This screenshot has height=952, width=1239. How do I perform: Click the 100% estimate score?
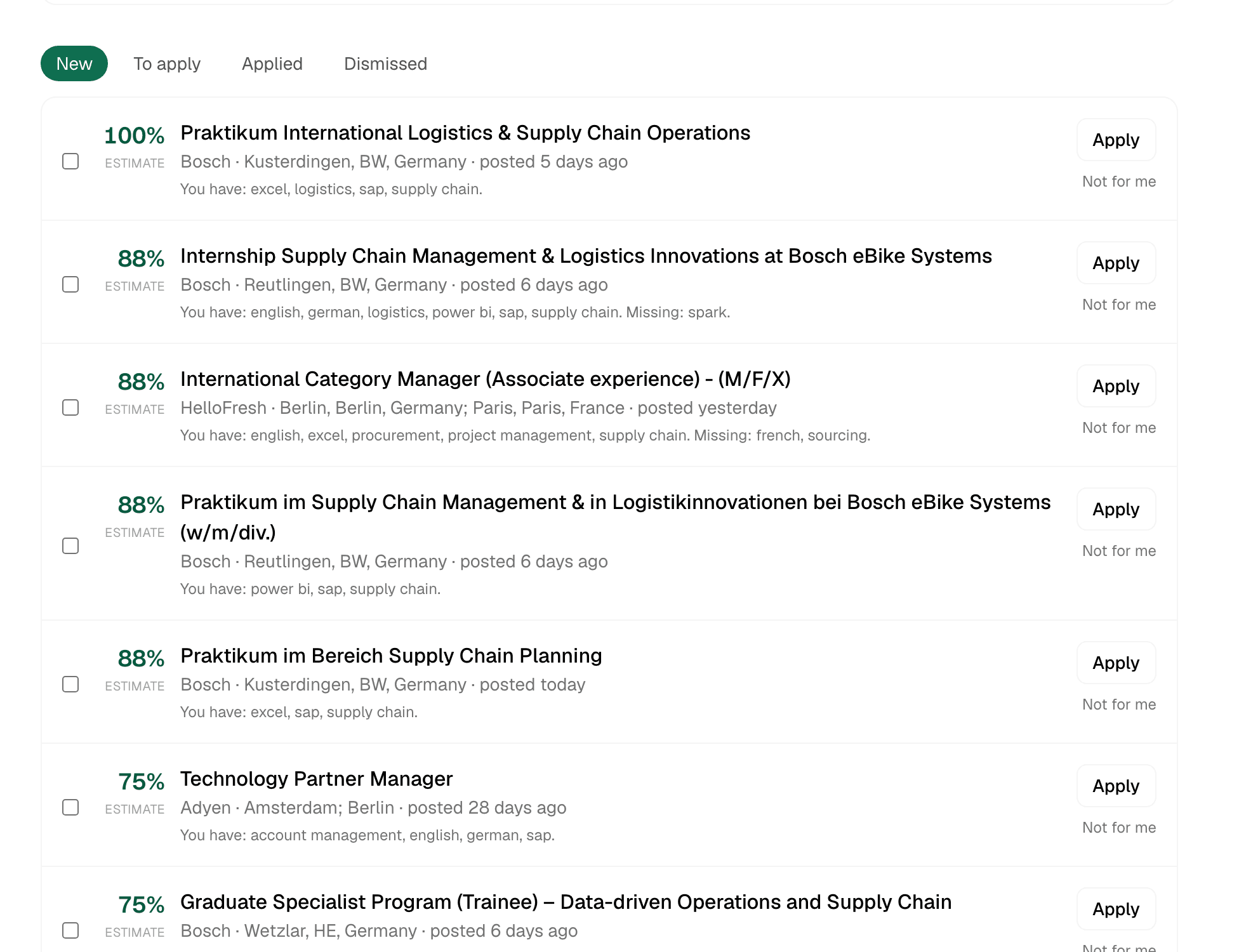point(135,135)
